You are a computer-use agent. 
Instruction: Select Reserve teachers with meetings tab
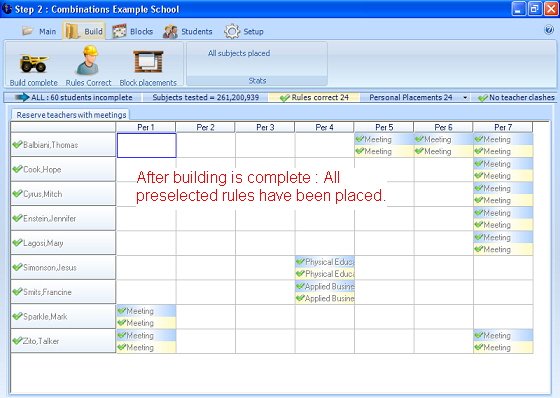71,115
